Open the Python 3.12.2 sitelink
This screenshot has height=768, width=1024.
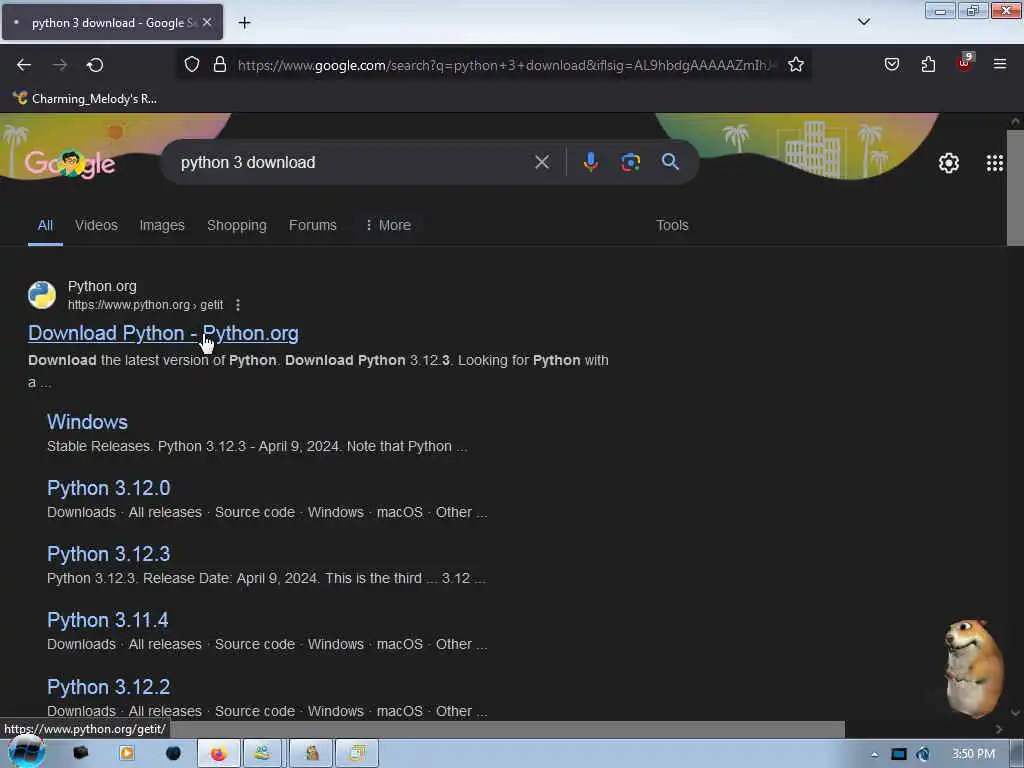click(x=108, y=687)
